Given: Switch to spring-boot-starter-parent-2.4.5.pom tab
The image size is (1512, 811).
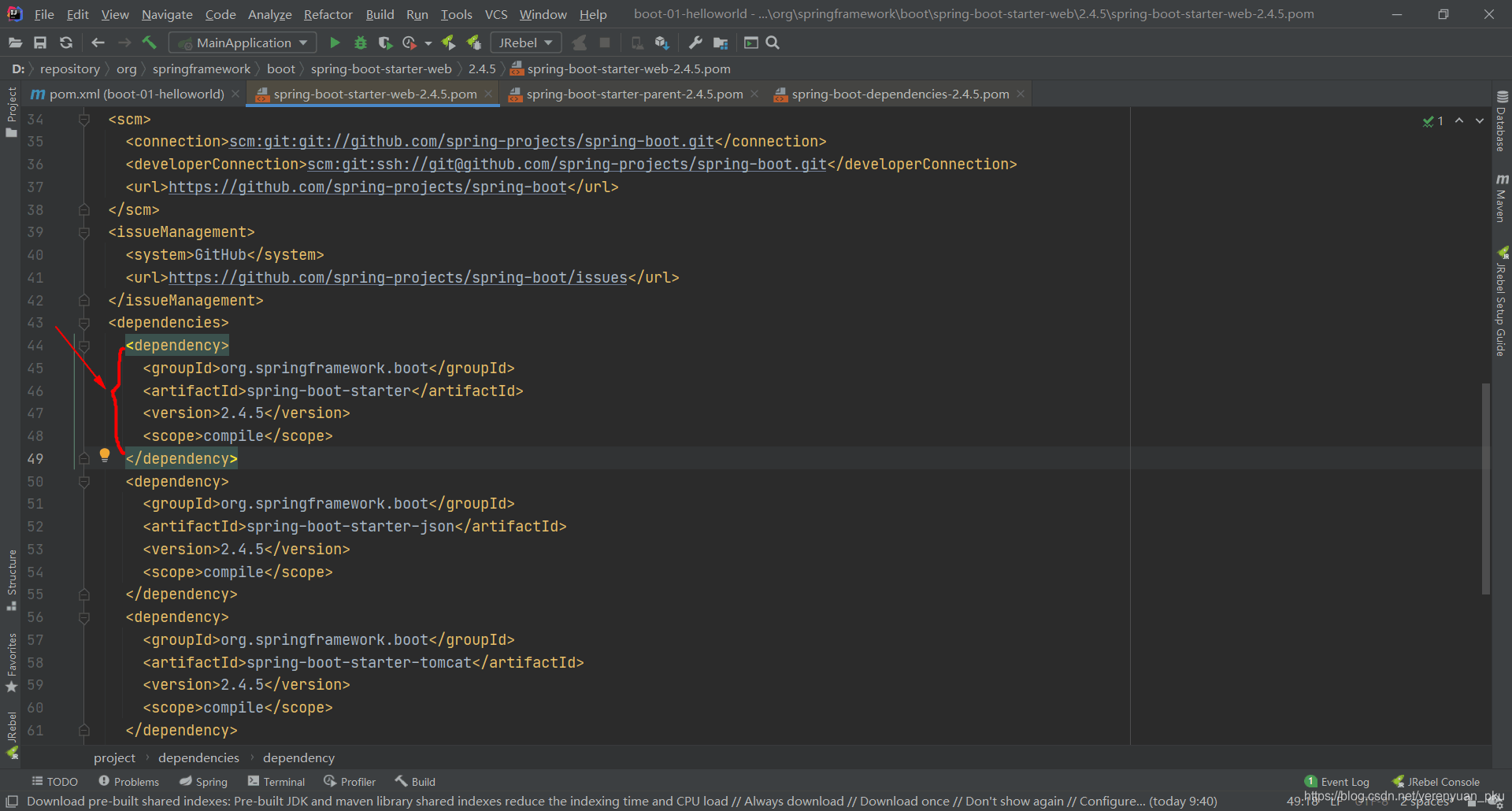Looking at the screenshot, I should (x=634, y=94).
